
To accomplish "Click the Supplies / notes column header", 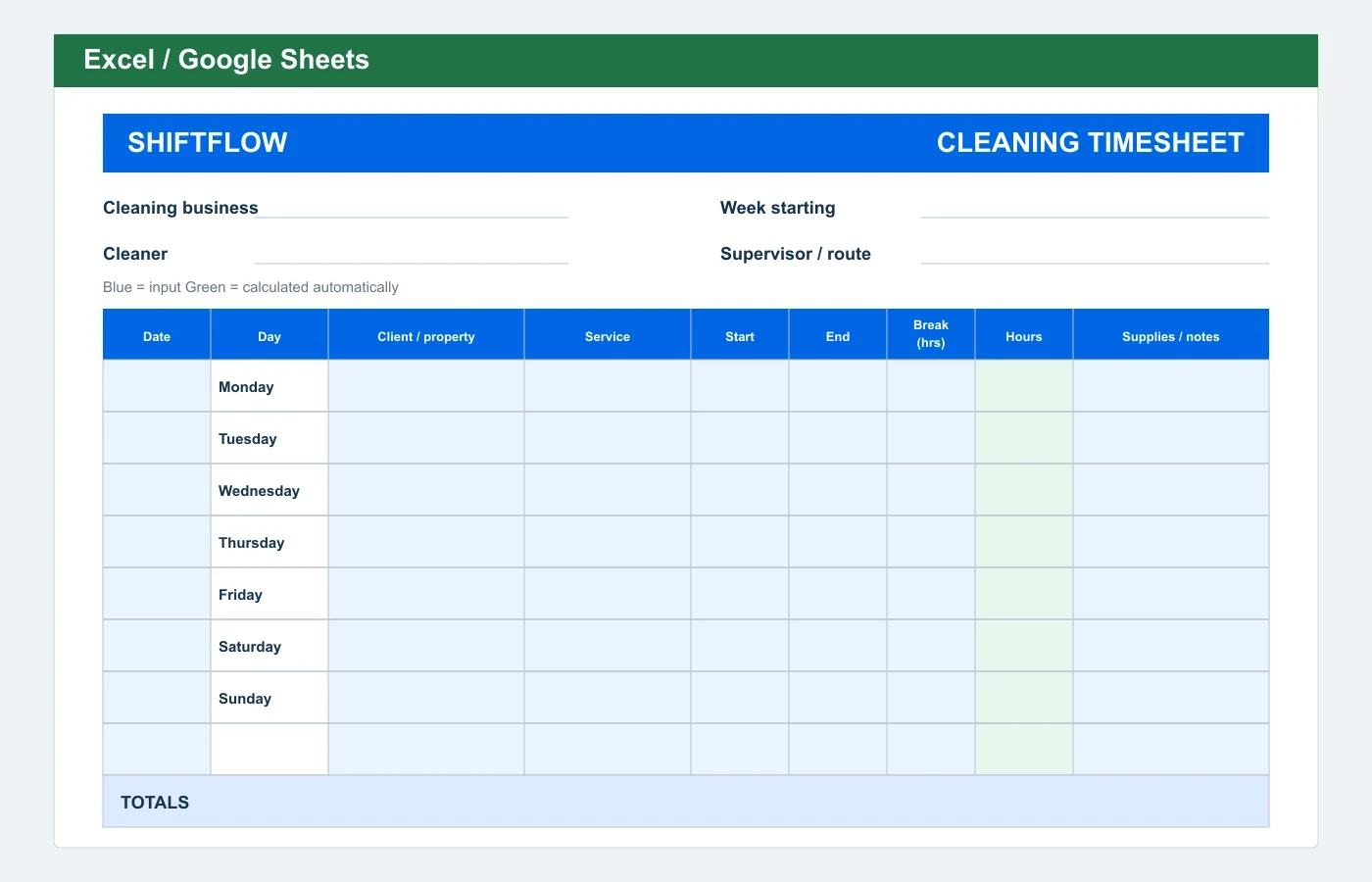I will coord(1171,335).
